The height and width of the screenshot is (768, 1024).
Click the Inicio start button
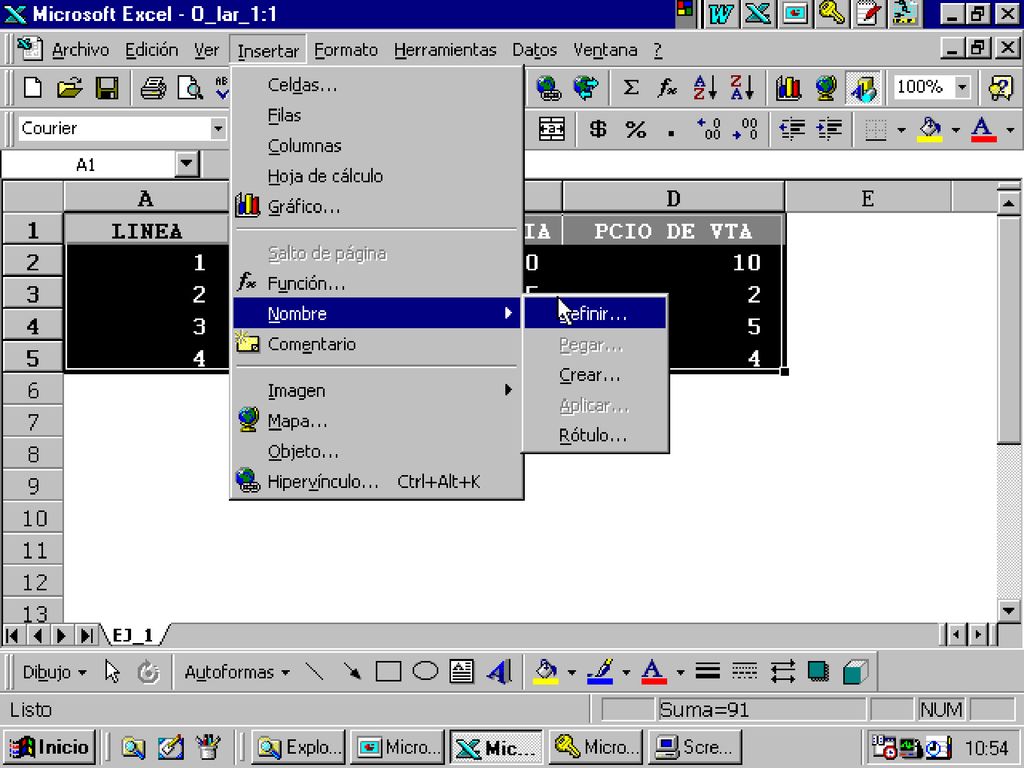[50, 747]
